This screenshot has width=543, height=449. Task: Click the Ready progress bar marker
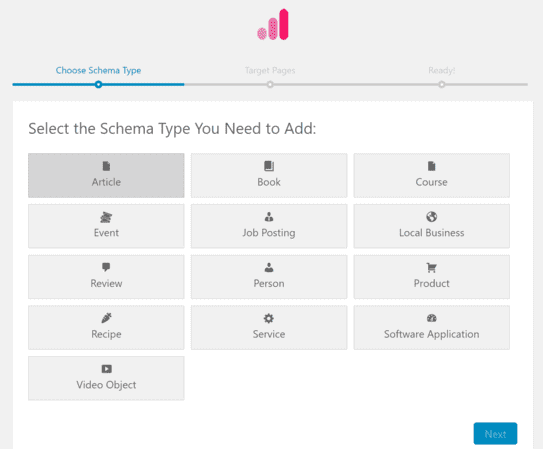pos(442,84)
